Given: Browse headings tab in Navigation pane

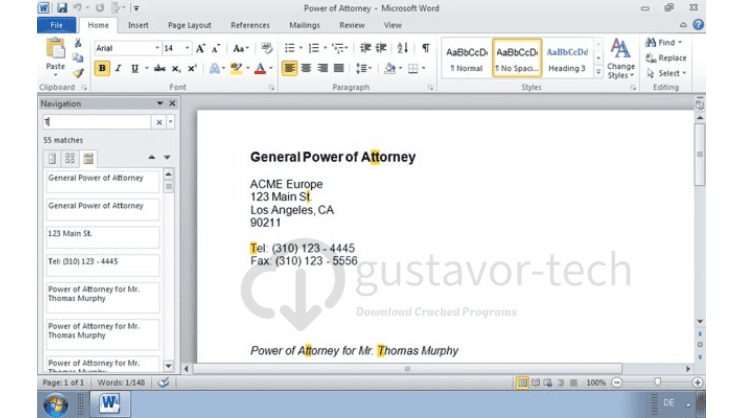Looking at the screenshot, I should [x=52, y=158].
